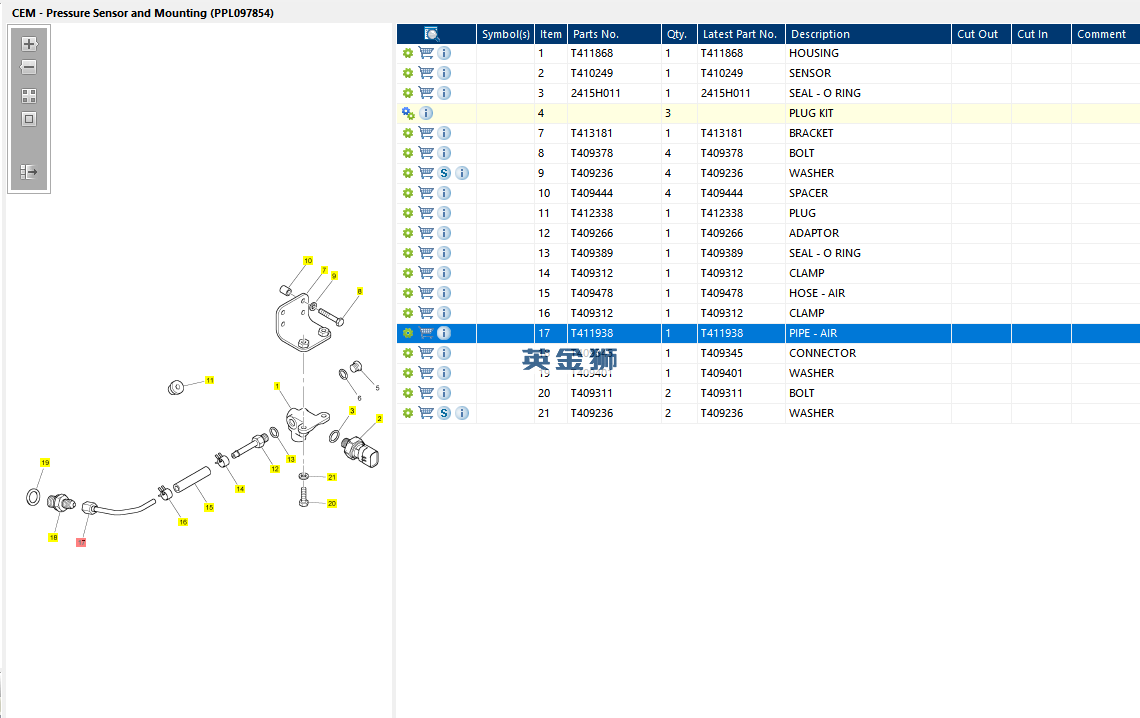Select the ADAPTOR description cell
Image resolution: width=1140 pixels, height=718 pixels.
click(868, 233)
